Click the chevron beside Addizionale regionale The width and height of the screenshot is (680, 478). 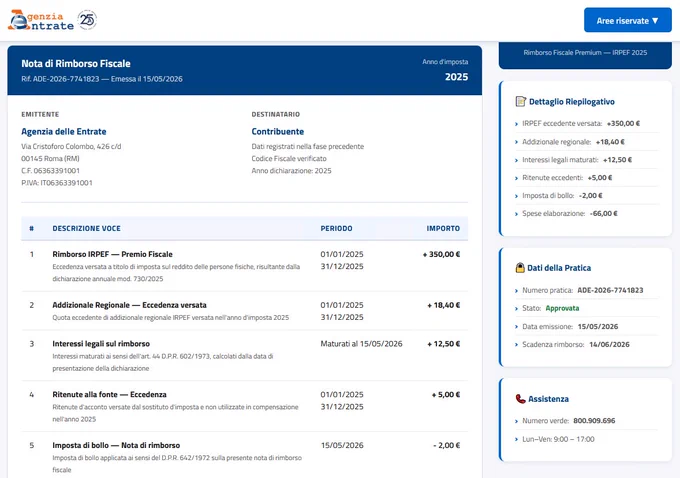coord(516,142)
